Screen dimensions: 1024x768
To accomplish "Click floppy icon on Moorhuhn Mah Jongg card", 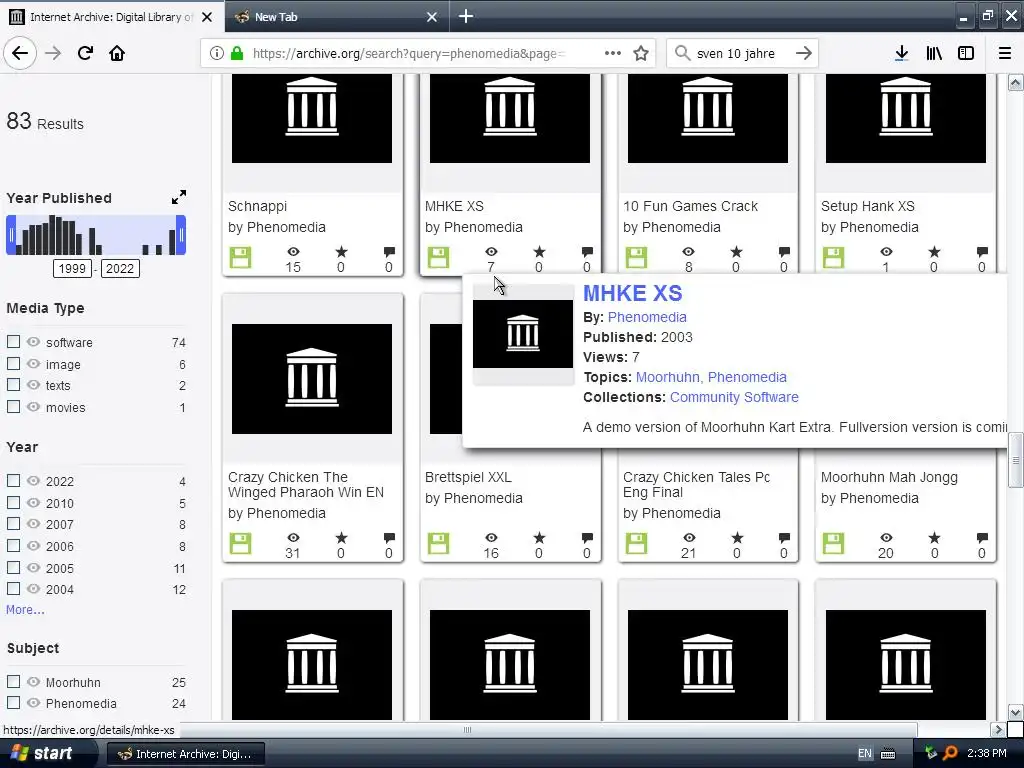I will pos(833,543).
